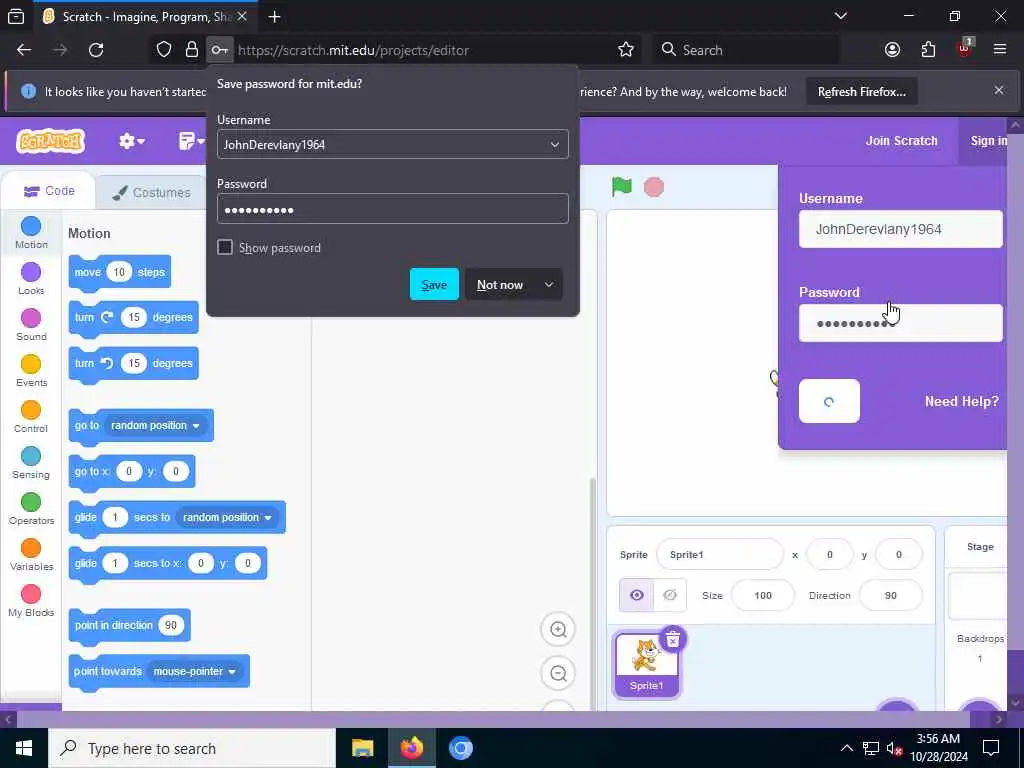Delete Sprite1 with the trash icon
This screenshot has height=768, width=1024.
pyautogui.click(x=673, y=639)
